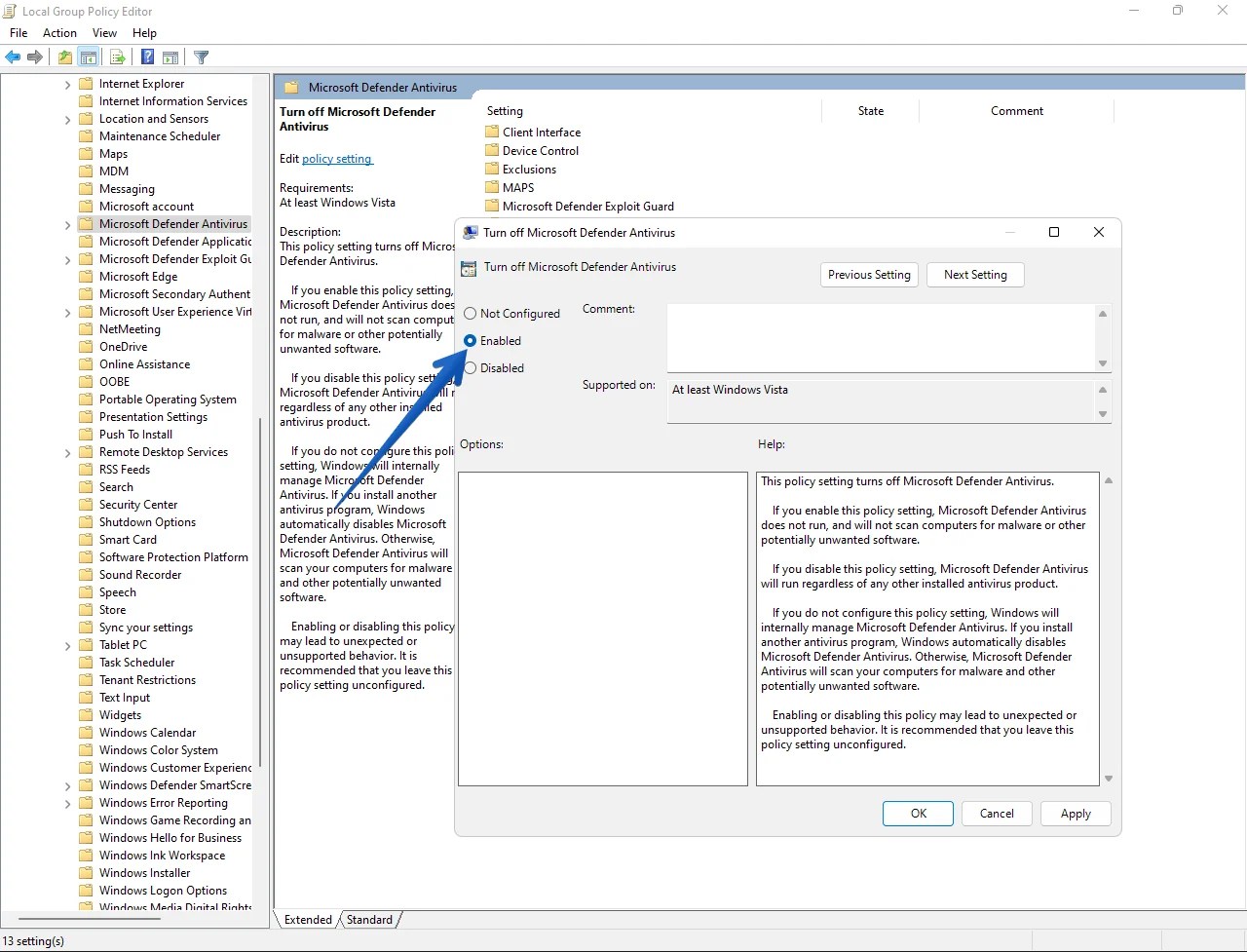Open the Action menu

click(x=59, y=32)
